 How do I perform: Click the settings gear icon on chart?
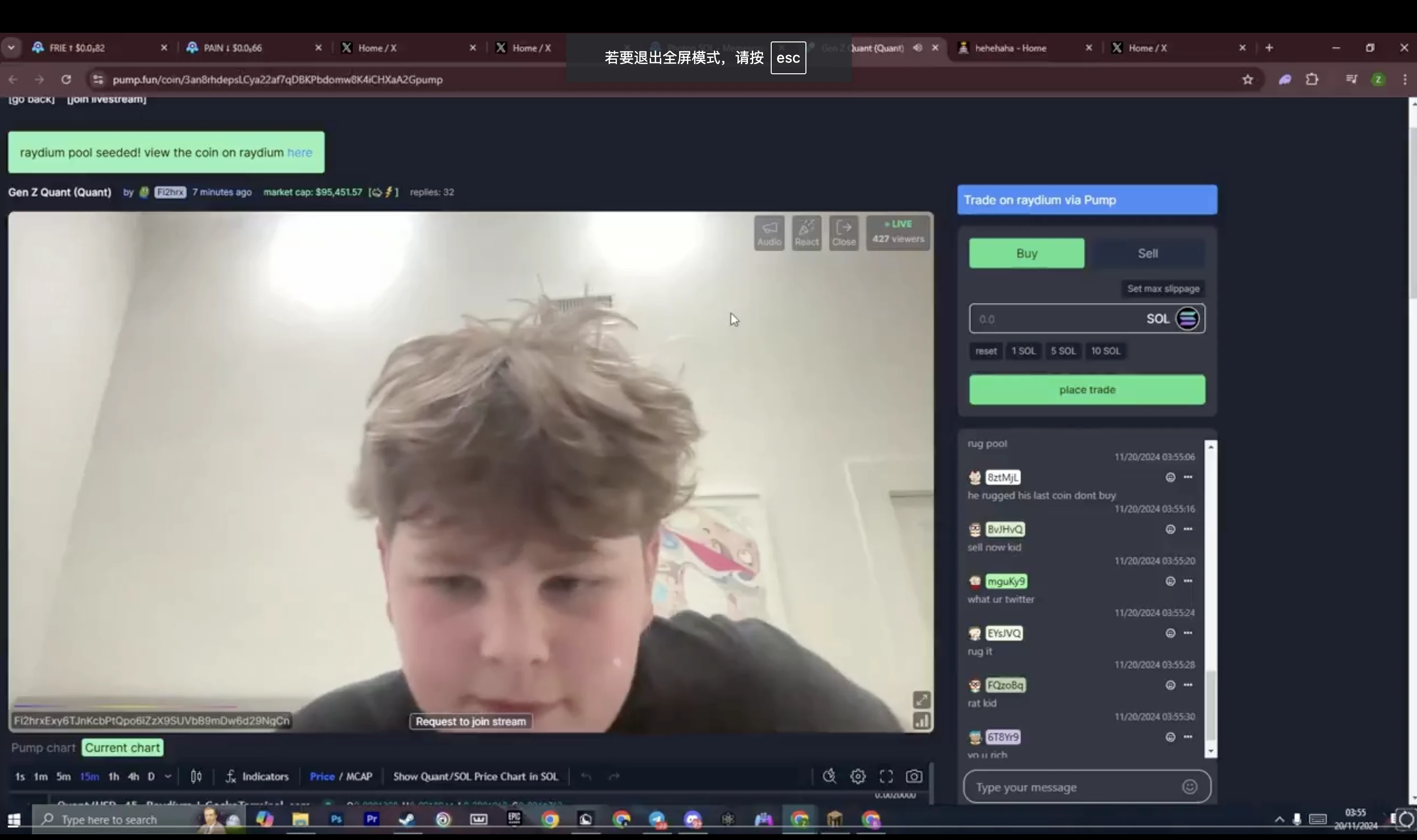click(857, 775)
